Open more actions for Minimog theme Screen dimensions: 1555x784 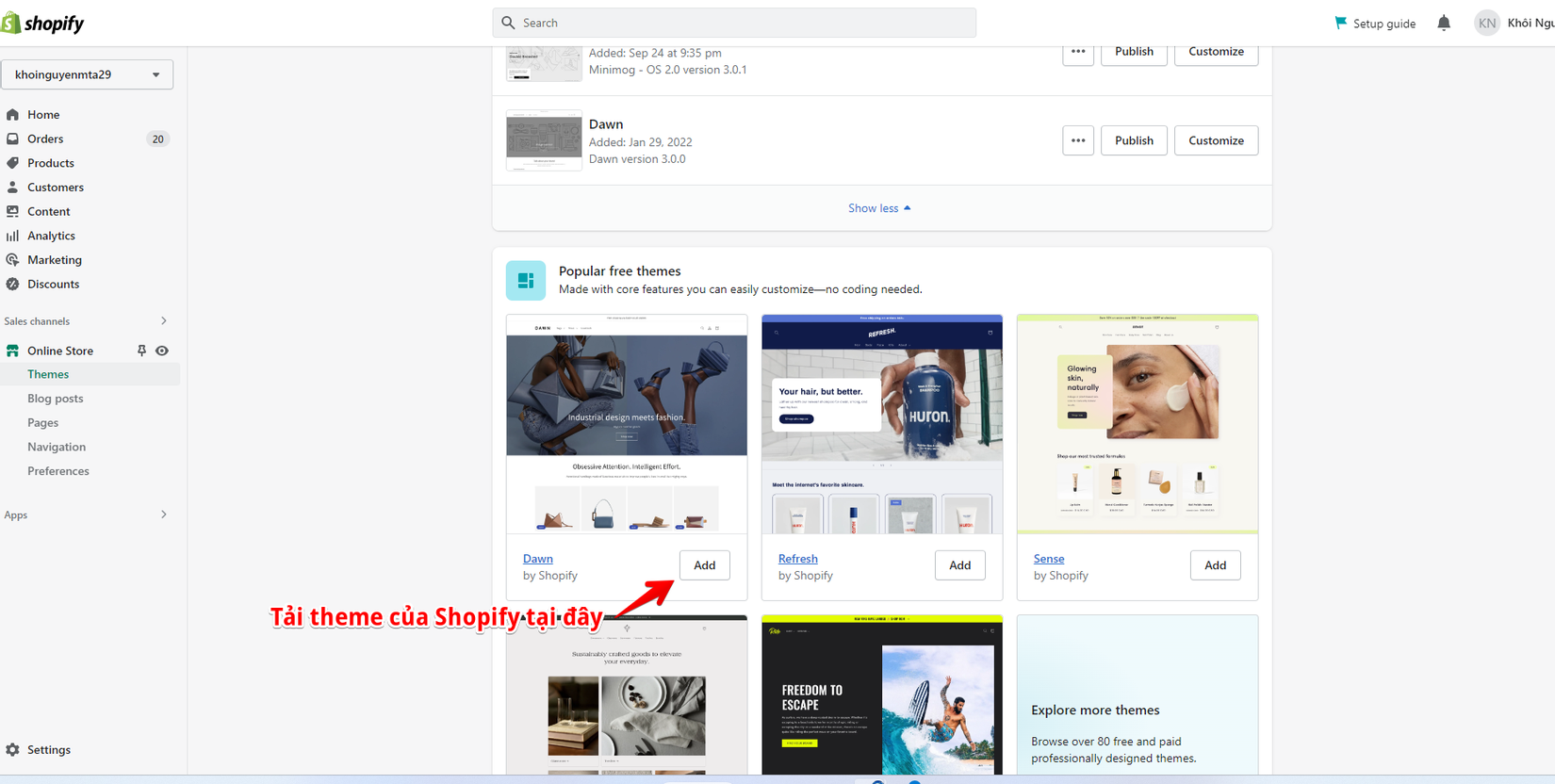(x=1078, y=52)
